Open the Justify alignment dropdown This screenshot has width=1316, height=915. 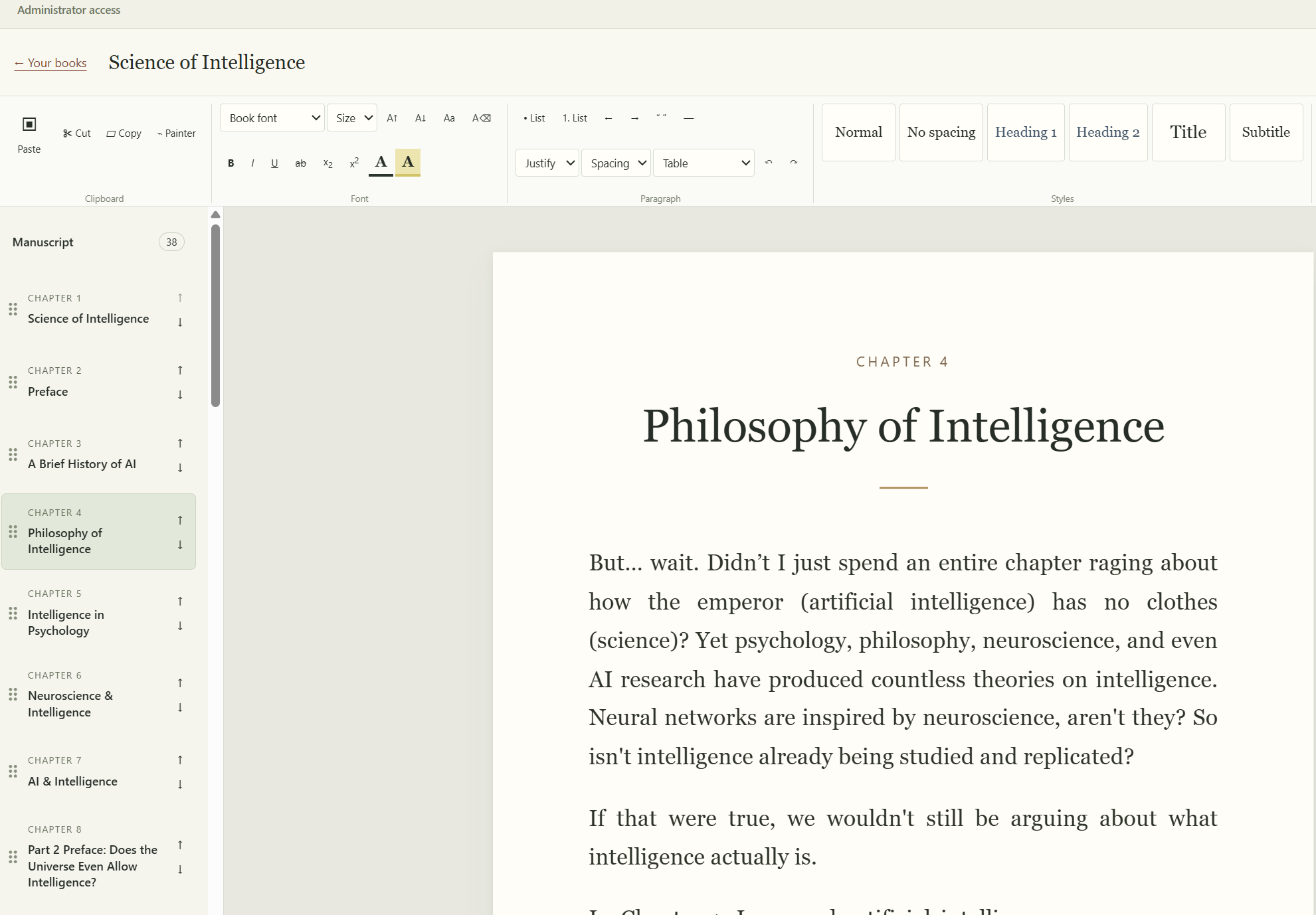(547, 163)
